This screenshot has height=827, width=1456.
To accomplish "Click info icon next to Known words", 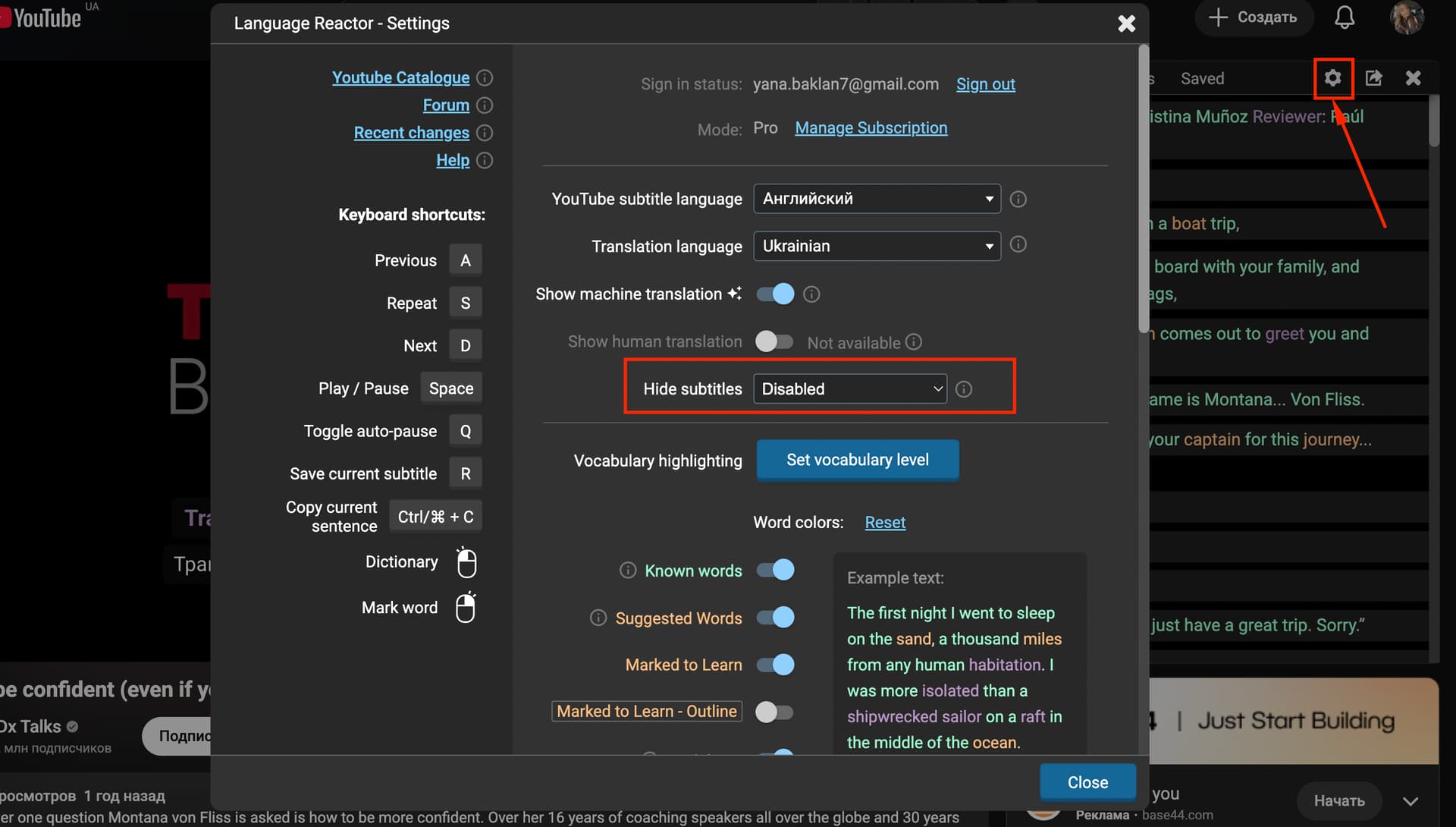I will (628, 571).
